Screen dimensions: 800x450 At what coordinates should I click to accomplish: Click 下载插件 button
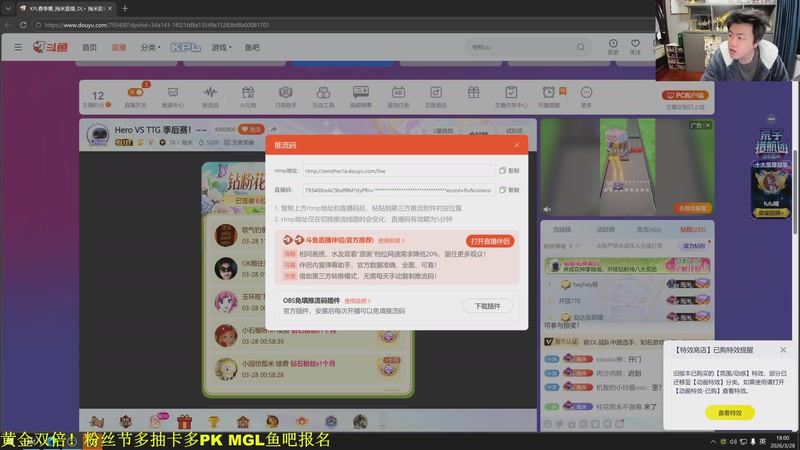pos(487,306)
